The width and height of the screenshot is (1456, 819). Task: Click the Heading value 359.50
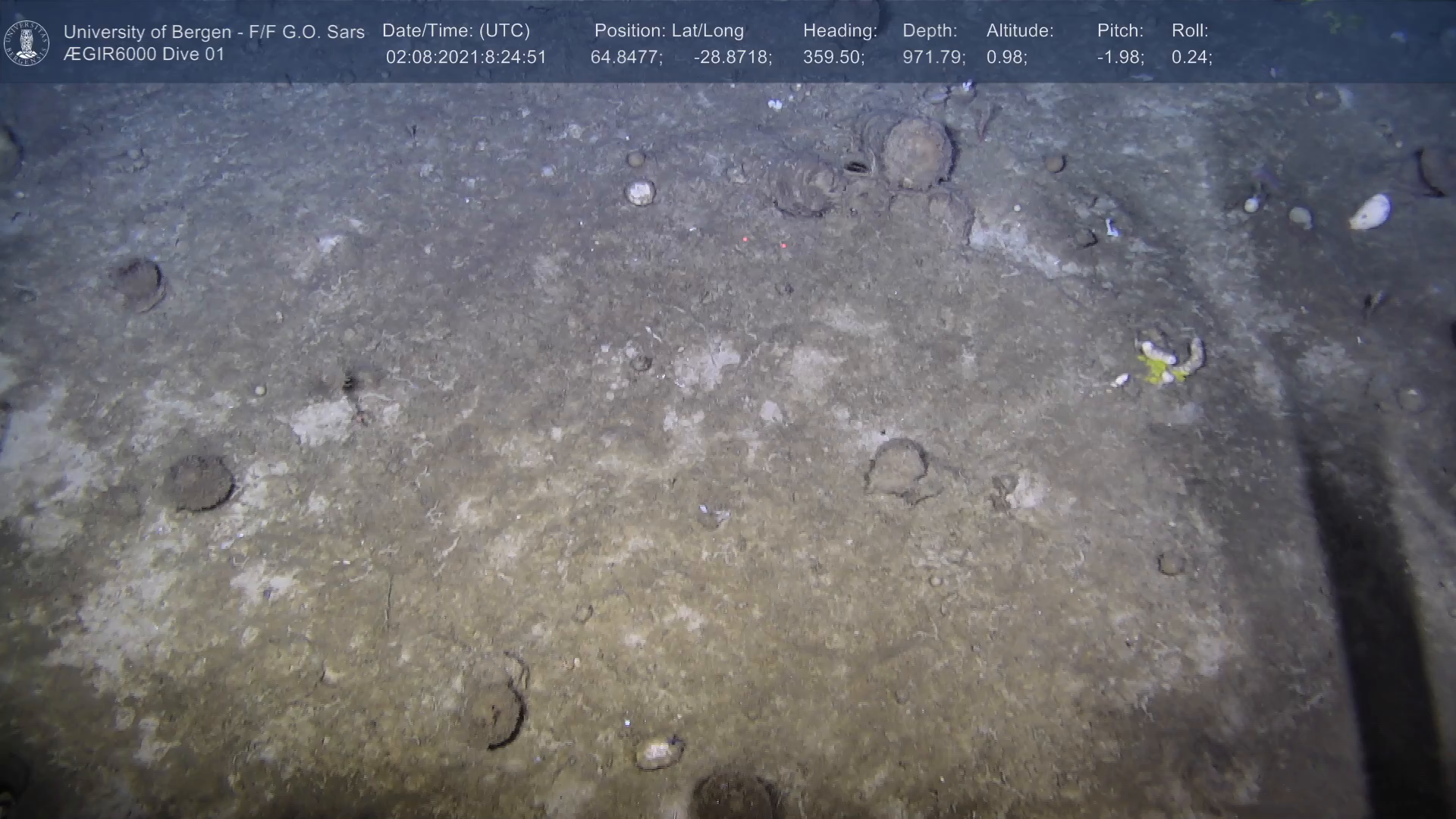(833, 58)
